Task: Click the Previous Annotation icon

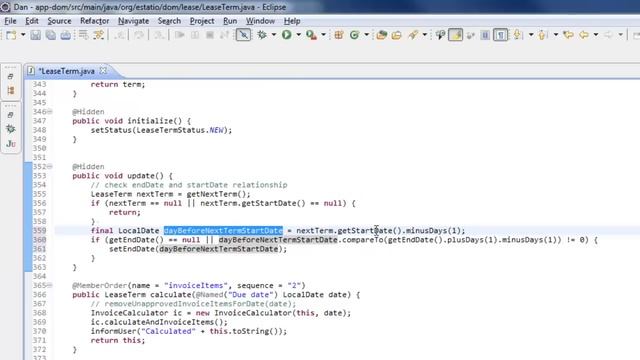Action: [543, 35]
